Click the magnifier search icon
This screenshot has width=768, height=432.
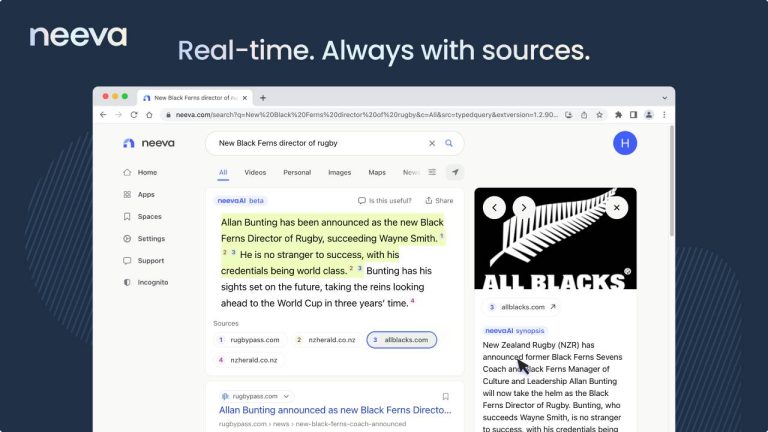[449, 143]
